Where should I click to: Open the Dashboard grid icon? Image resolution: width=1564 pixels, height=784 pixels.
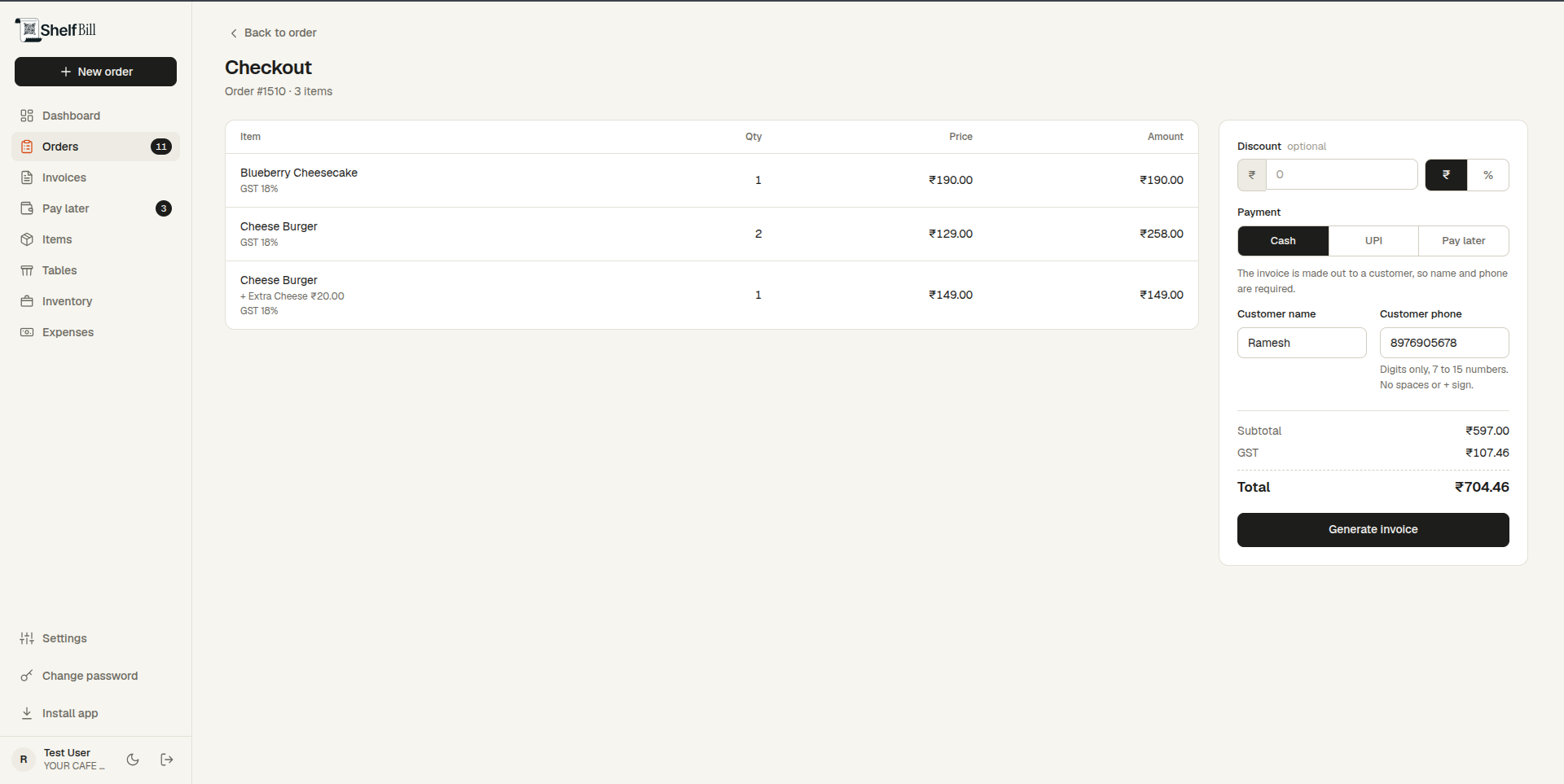click(x=27, y=116)
